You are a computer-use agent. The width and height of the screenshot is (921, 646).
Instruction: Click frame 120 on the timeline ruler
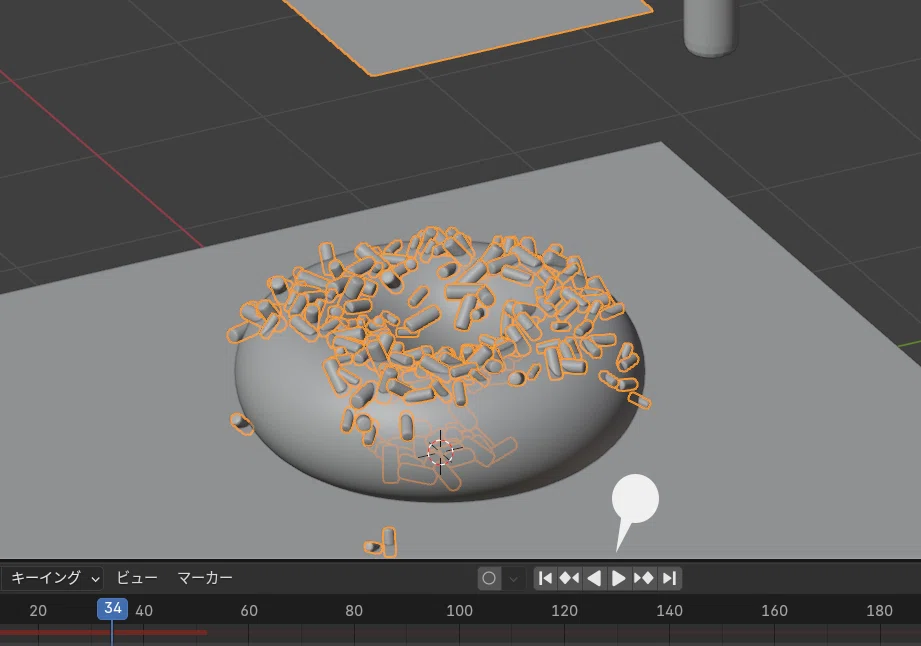coord(564,611)
